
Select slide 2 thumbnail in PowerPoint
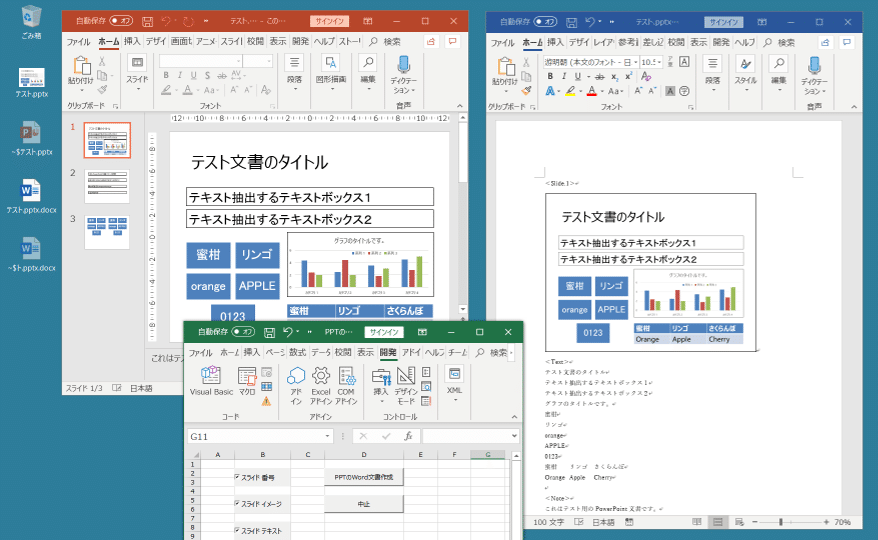(x=107, y=186)
